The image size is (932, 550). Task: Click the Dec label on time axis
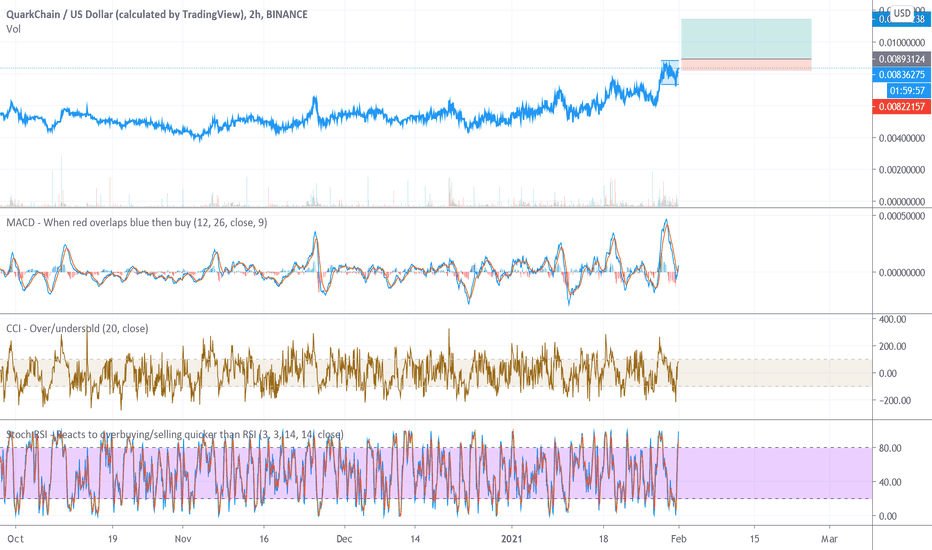coord(344,539)
